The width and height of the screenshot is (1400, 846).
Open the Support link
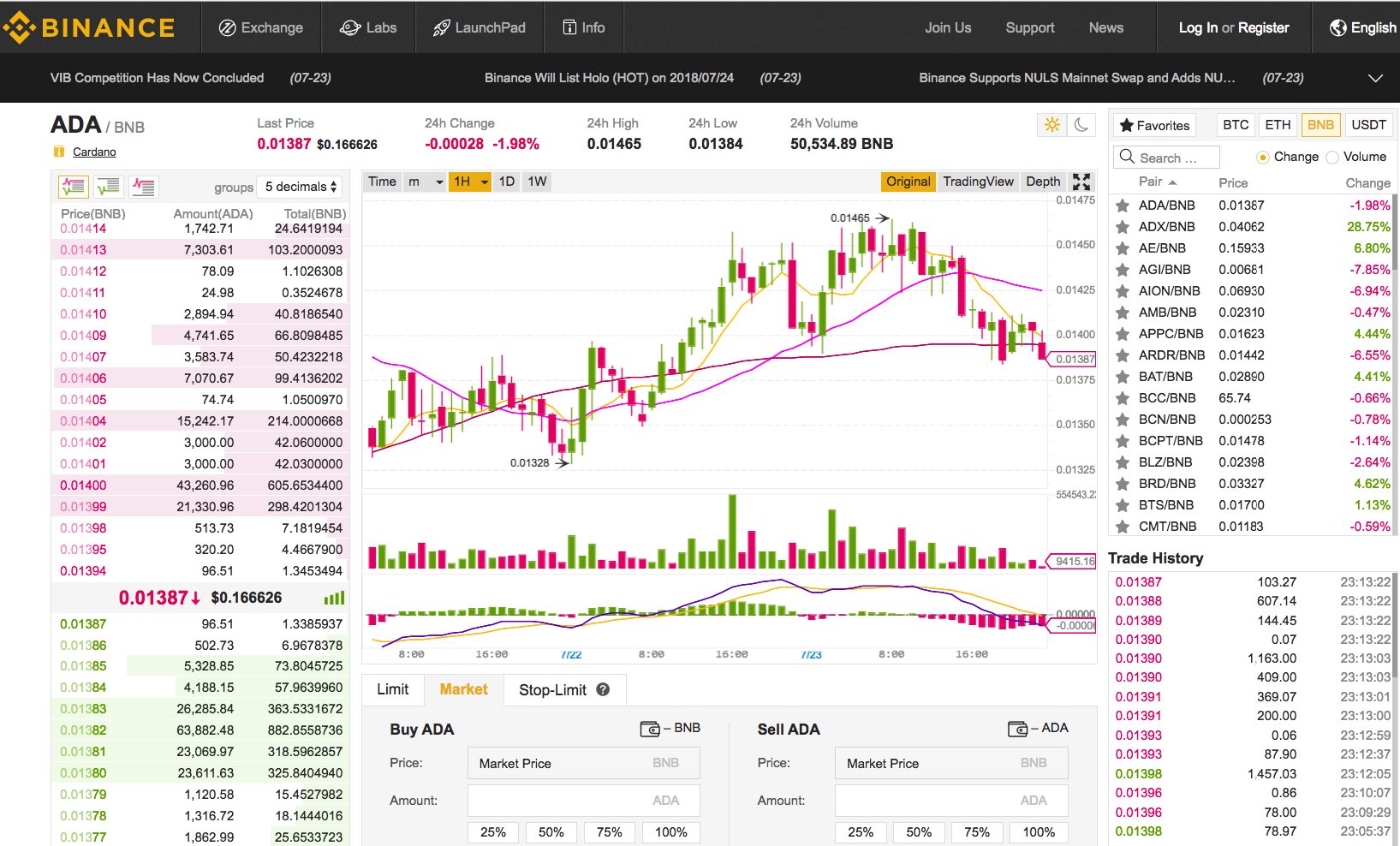pos(1030,27)
